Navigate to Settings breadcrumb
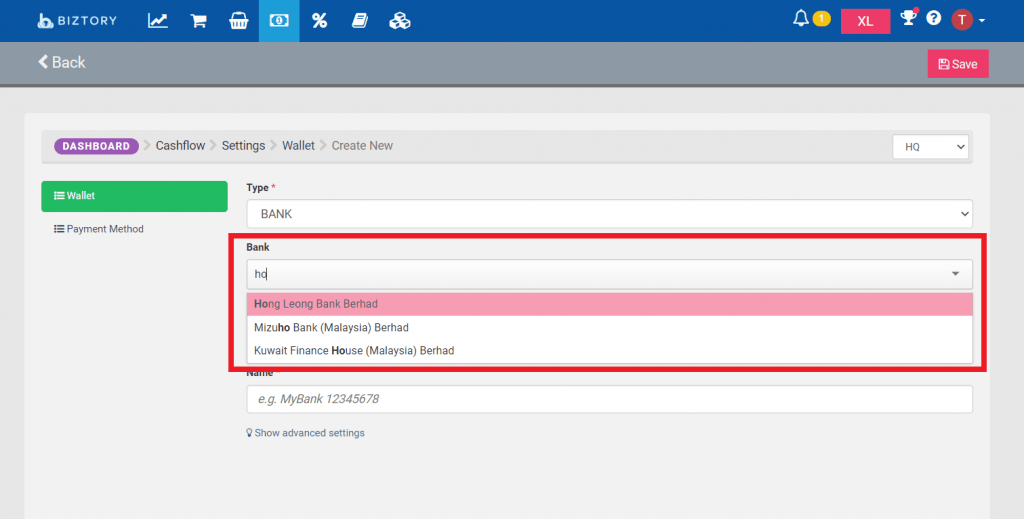Viewport: 1024px width, 519px height. 243,146
